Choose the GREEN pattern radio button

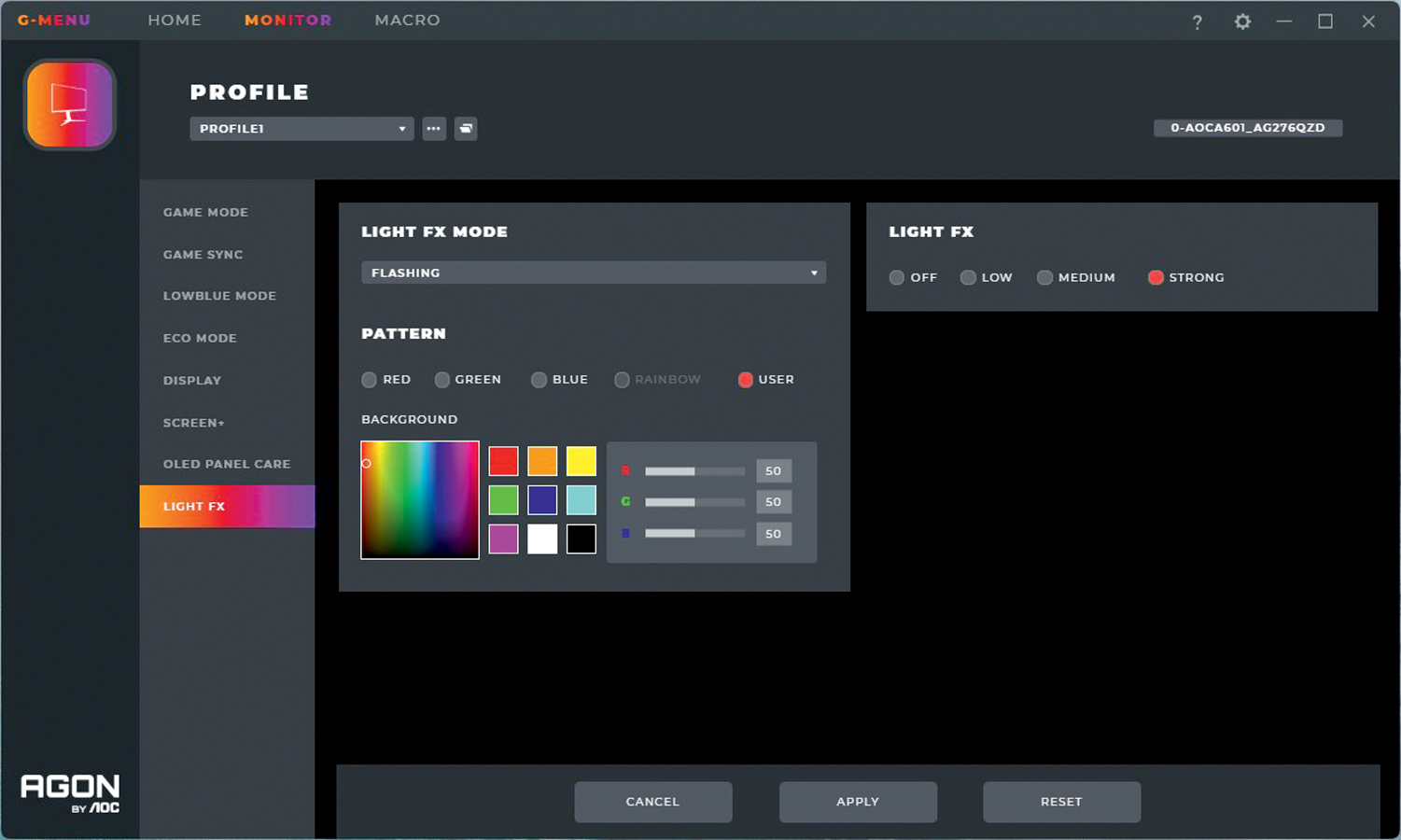pos(442,380)
